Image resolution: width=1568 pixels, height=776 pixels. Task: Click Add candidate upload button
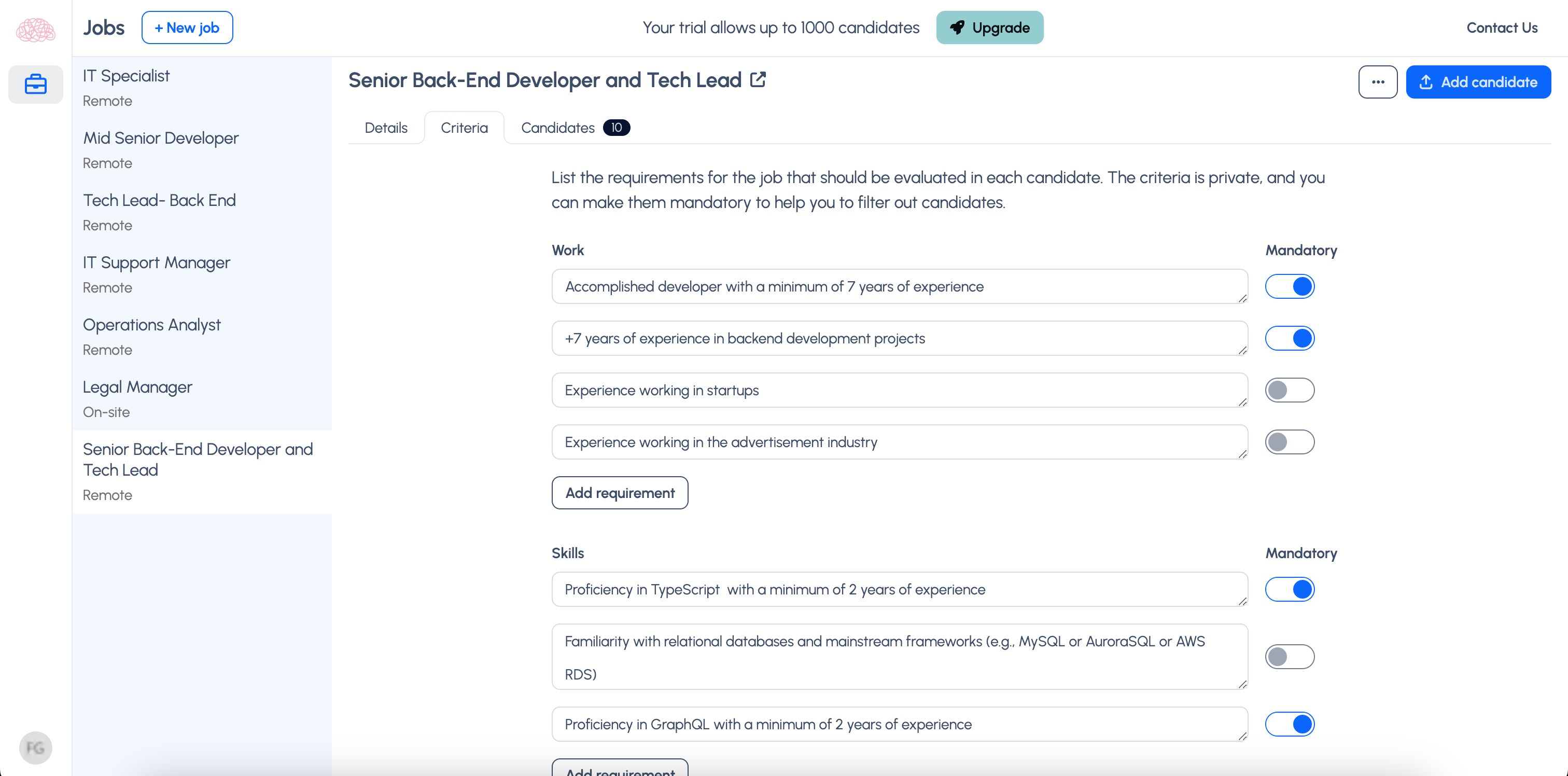[1478, 81]
